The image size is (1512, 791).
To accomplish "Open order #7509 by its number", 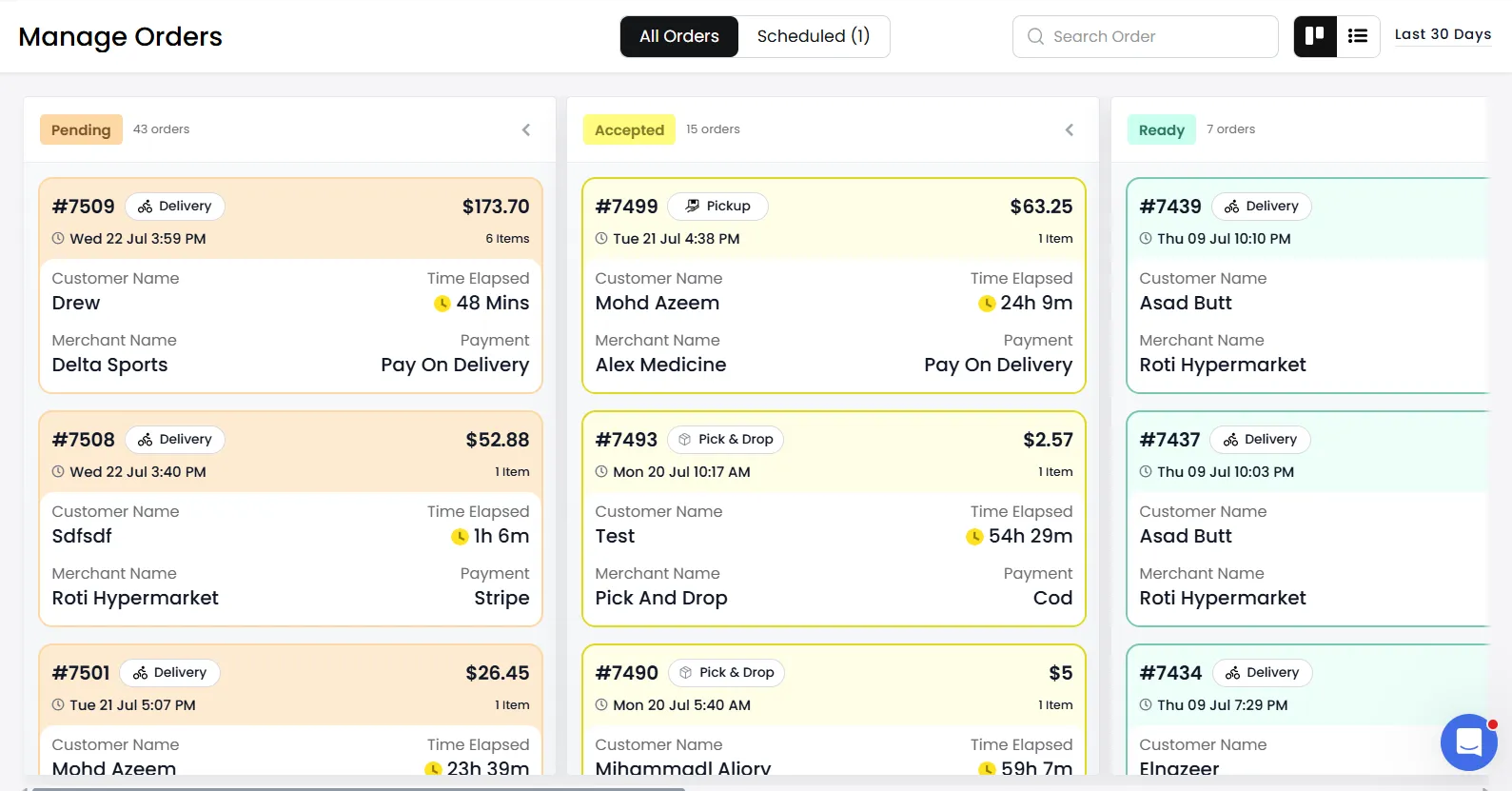I will click(x=84, y=207).
